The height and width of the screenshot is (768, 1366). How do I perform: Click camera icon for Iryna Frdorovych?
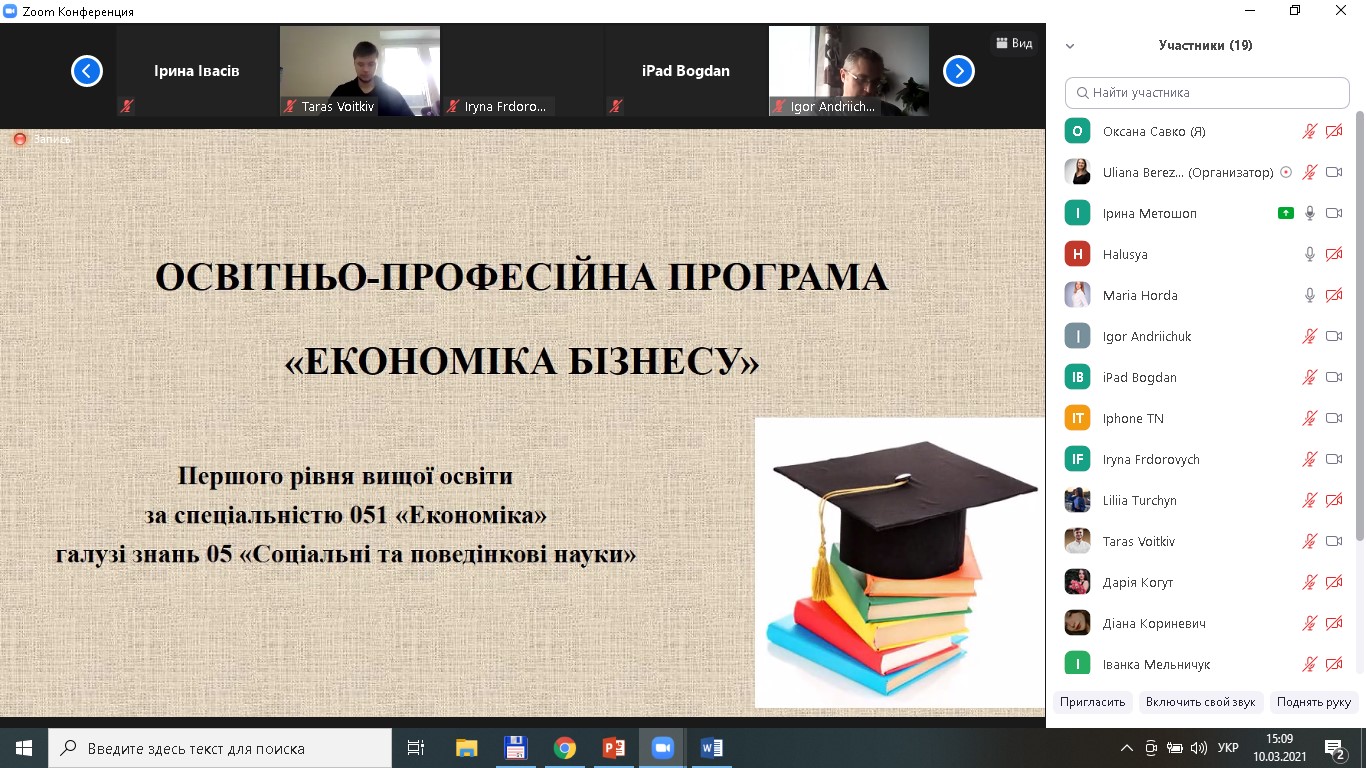[x=1334, y=459]
